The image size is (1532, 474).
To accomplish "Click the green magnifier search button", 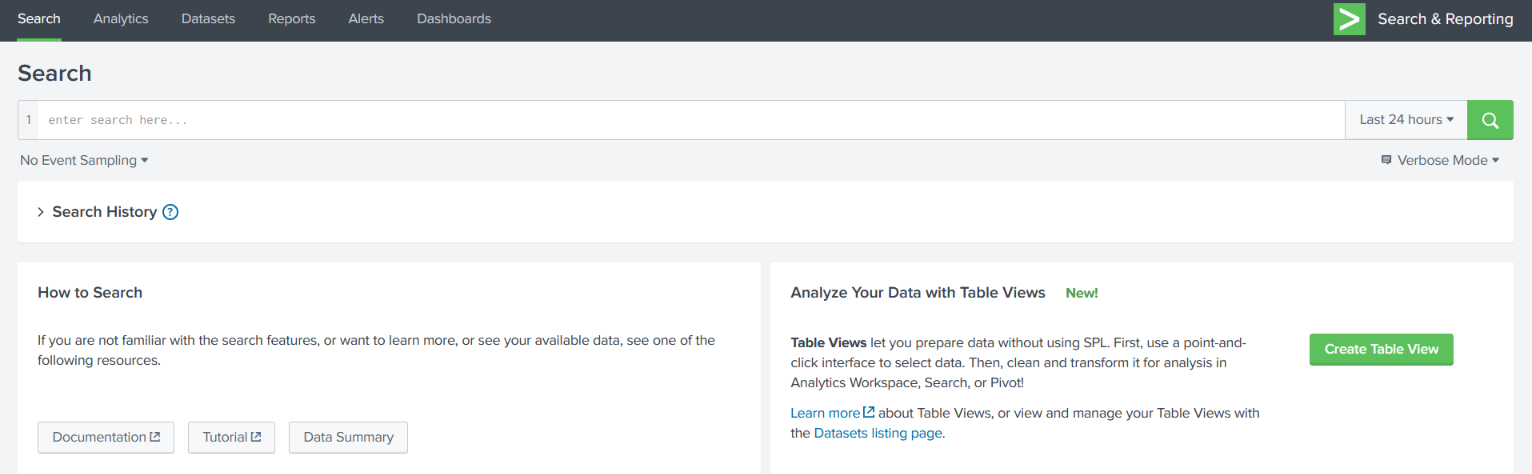I will [1490, 120].
